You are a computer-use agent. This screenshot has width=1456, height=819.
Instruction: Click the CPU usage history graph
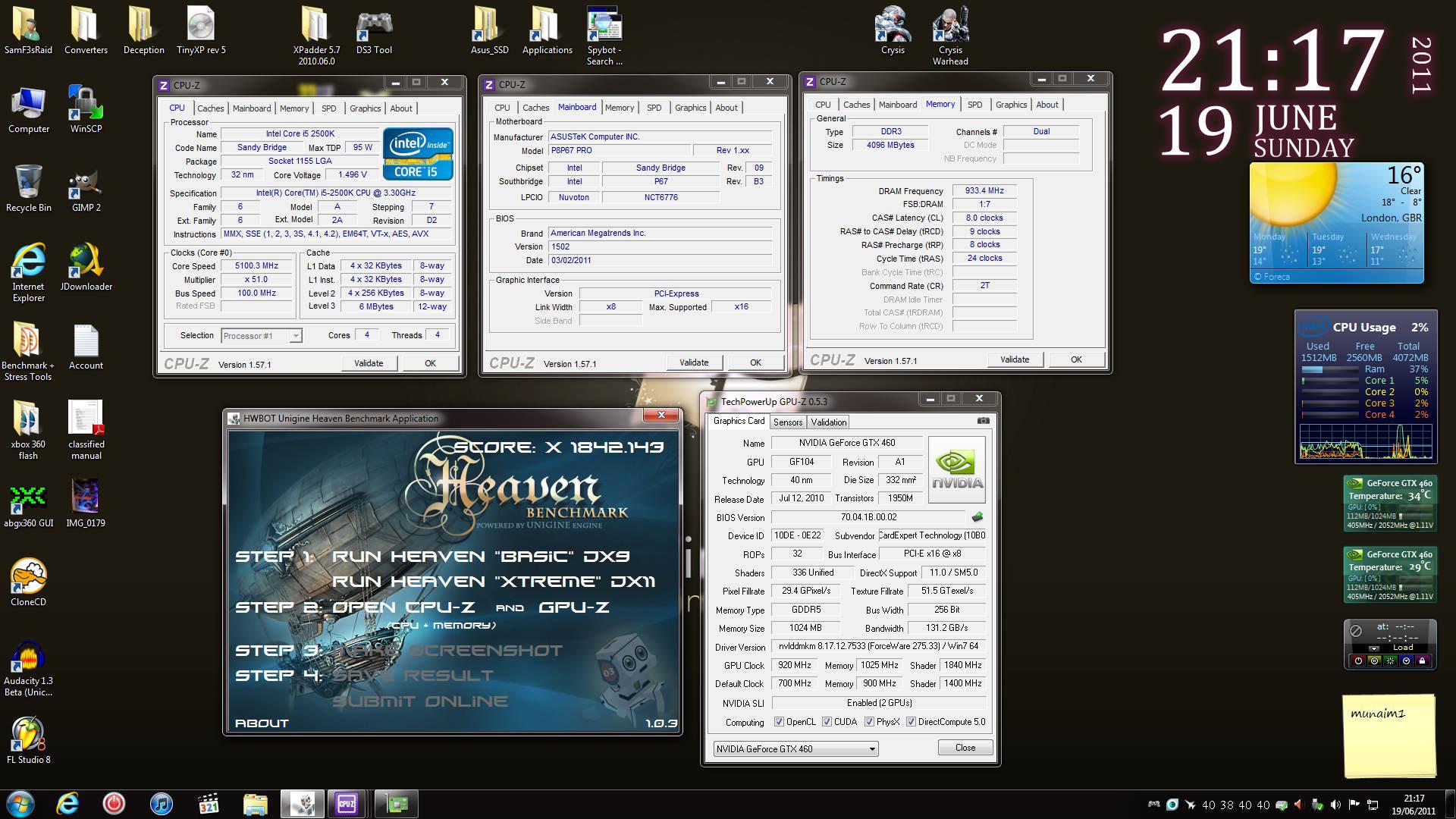(1366, 441)
